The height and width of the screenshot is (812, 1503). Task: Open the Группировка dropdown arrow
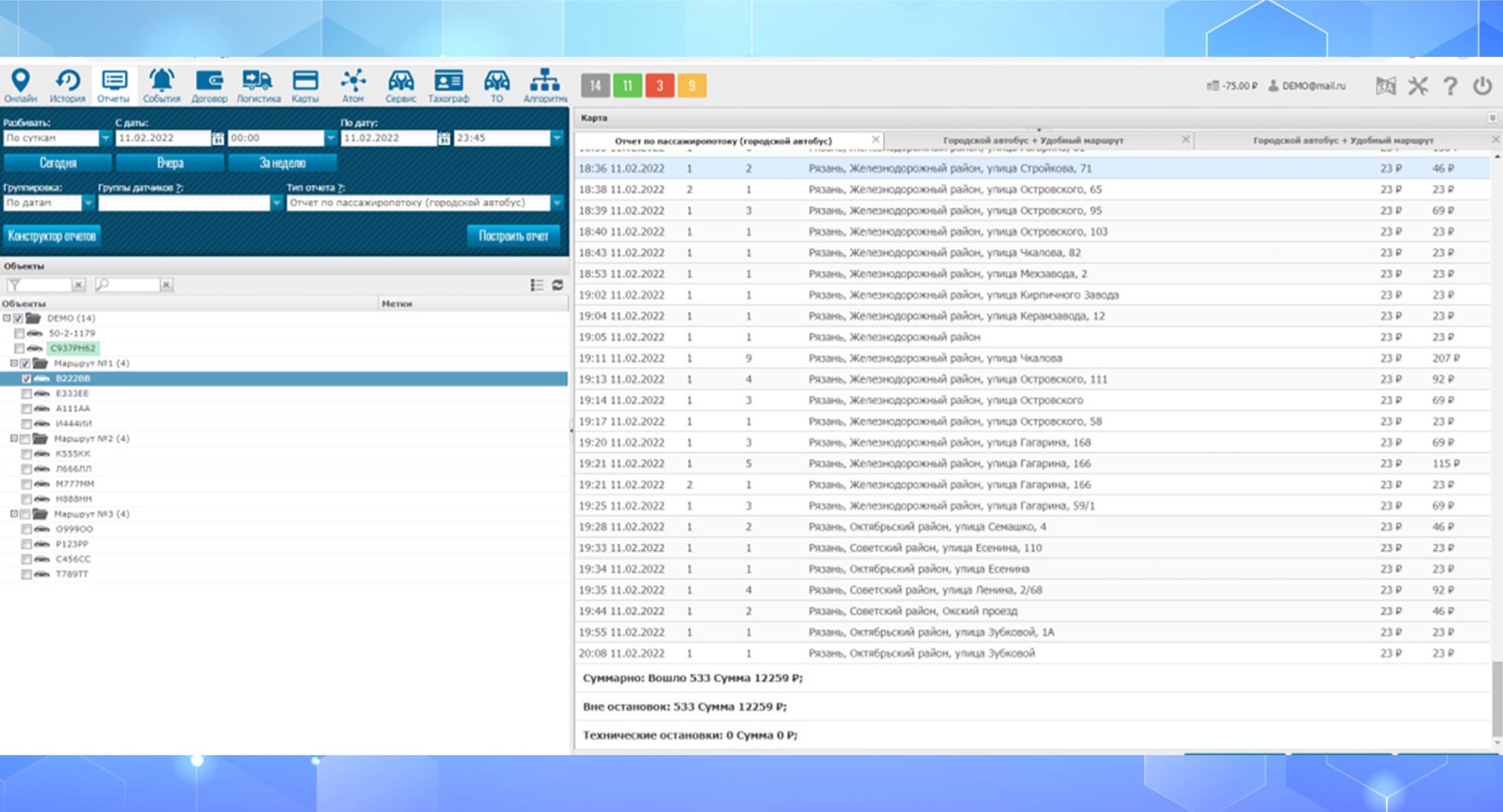(88, 203)
